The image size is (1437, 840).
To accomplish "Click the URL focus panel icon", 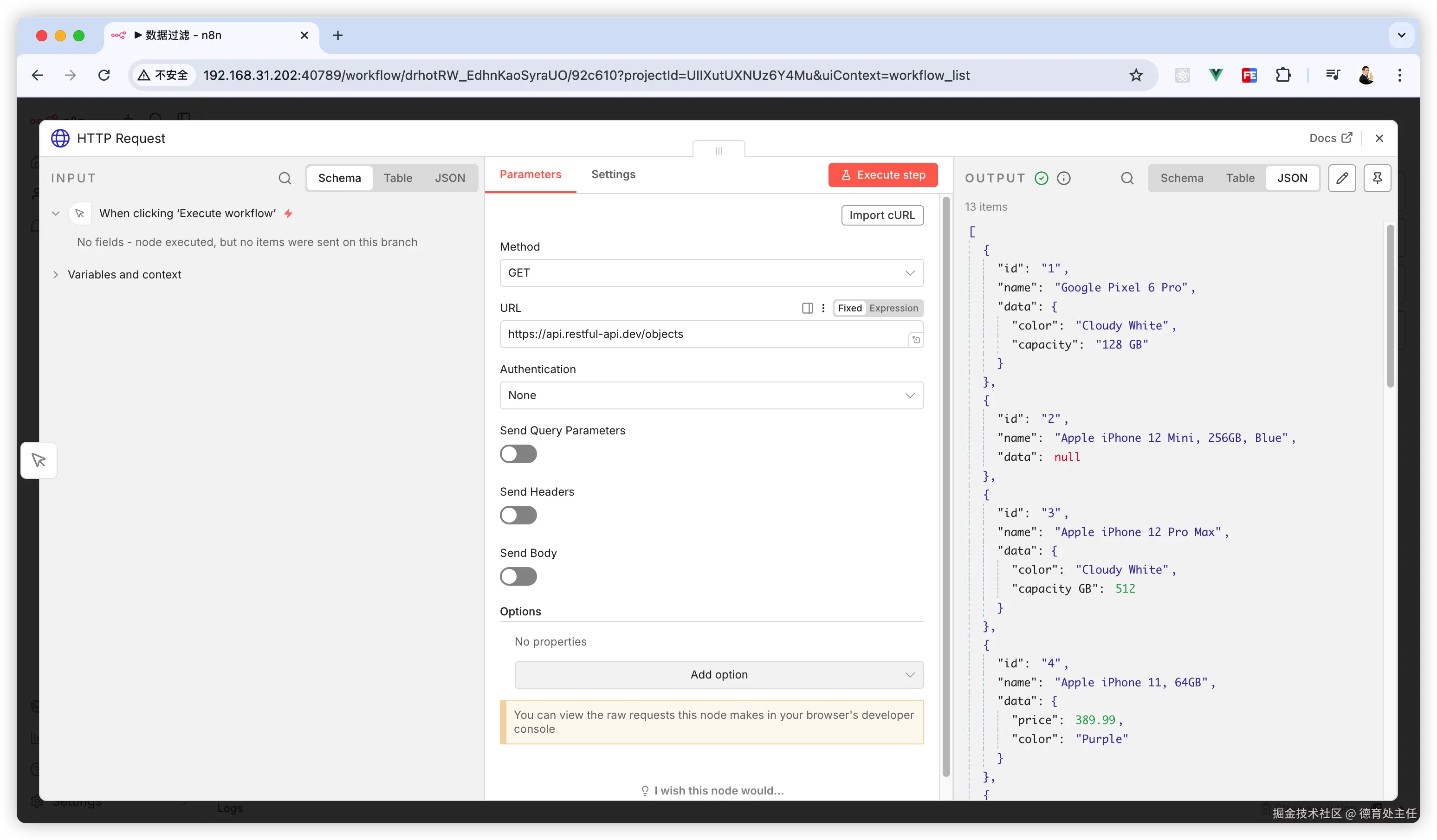I will click(807, 308).
